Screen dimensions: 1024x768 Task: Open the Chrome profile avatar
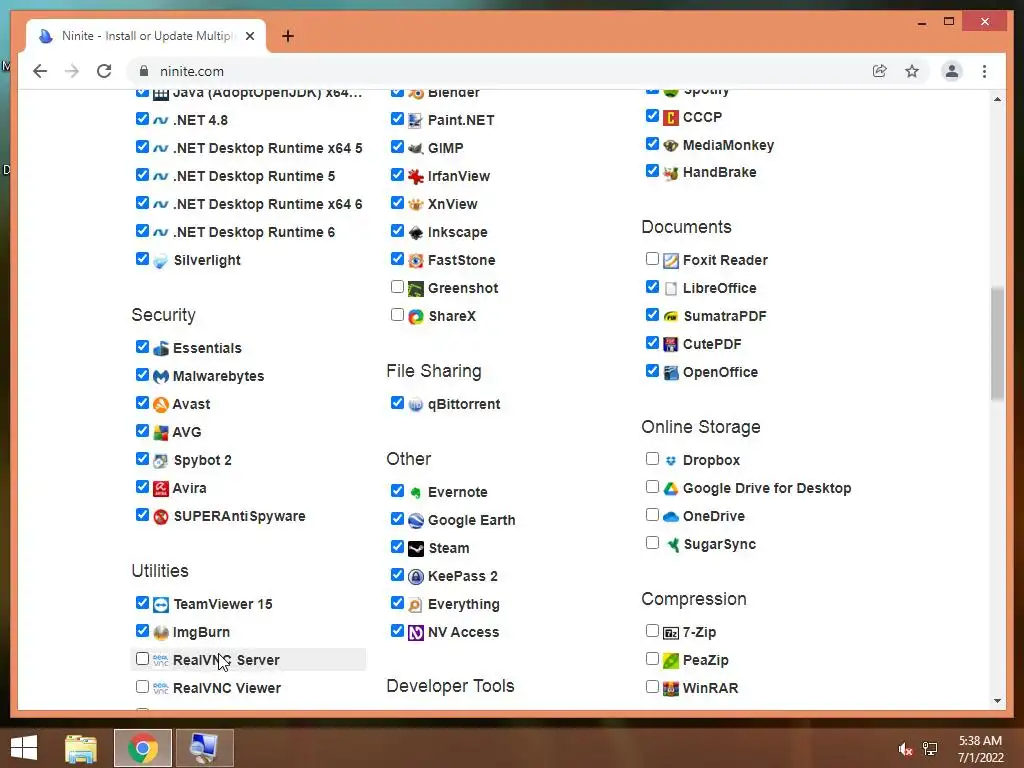click(x=952, y=71)
